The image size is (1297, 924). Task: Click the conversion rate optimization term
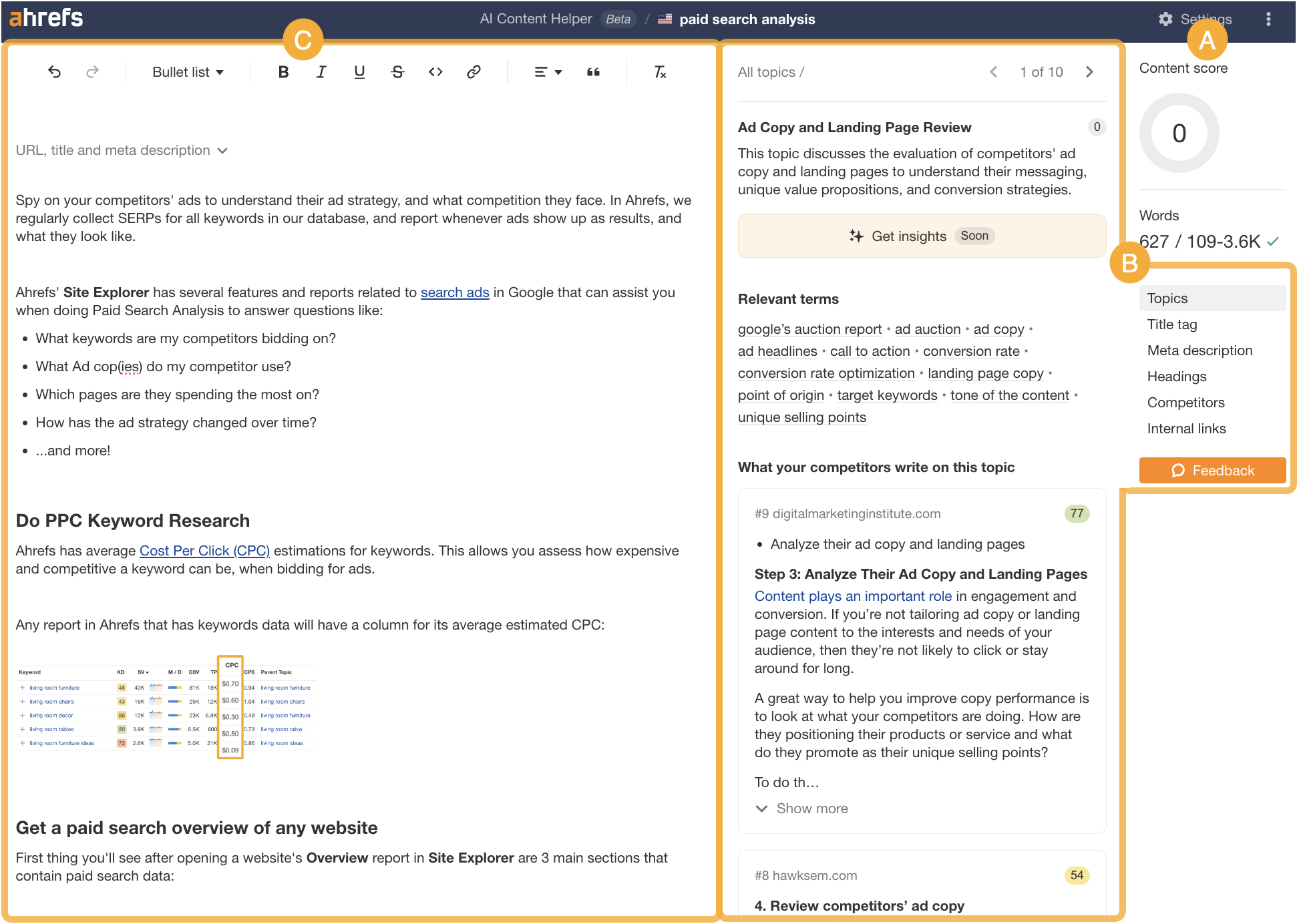click(826, 373)
